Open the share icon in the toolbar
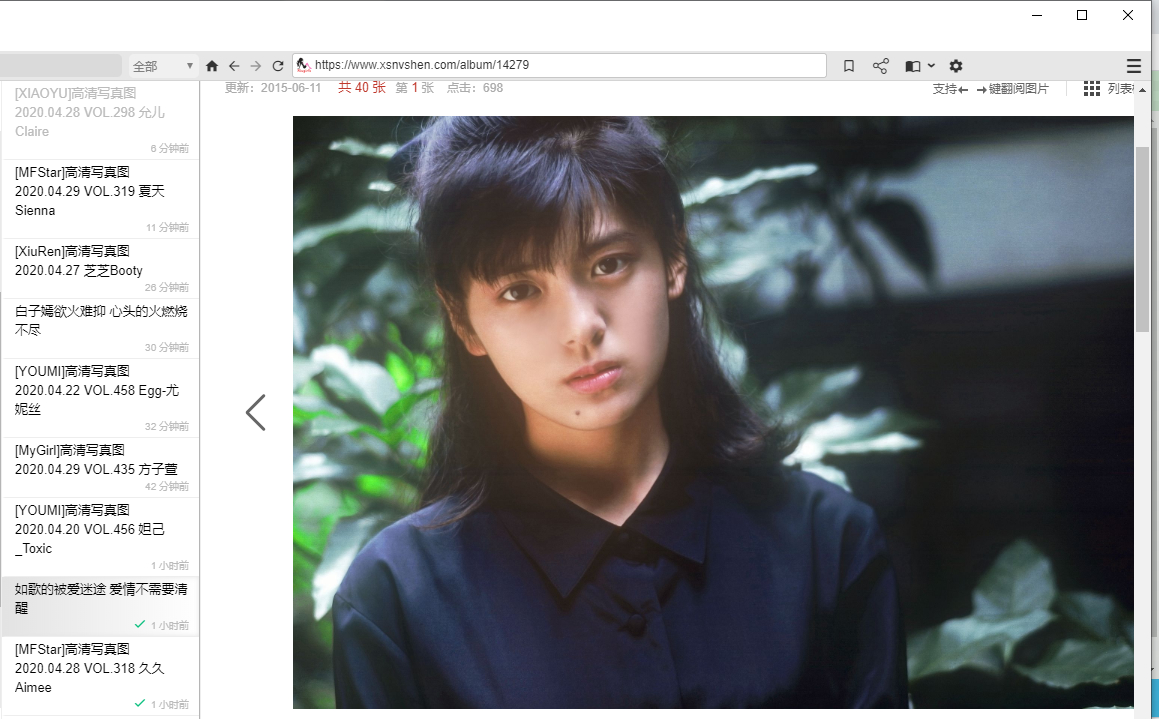Screen dimensions: 1159x719 tap(880, 66)
